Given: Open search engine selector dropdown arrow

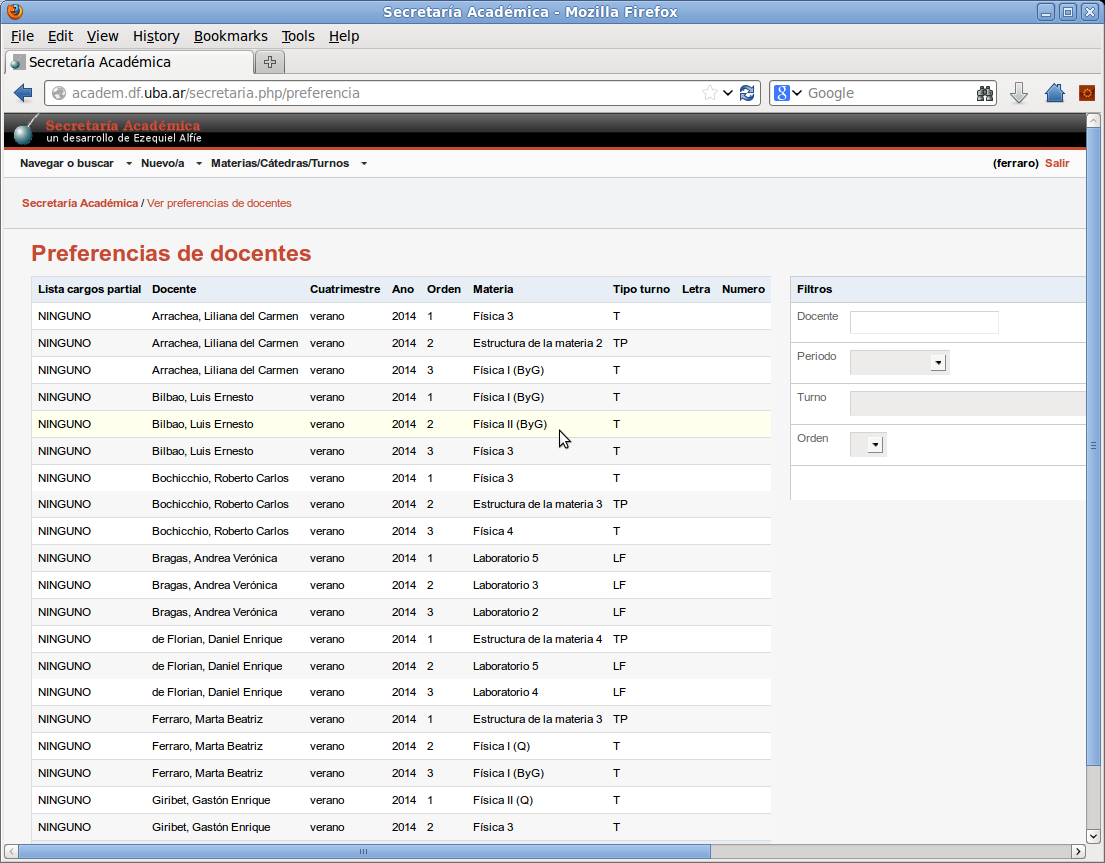Looking at the screenshot, I should (797, 93).
